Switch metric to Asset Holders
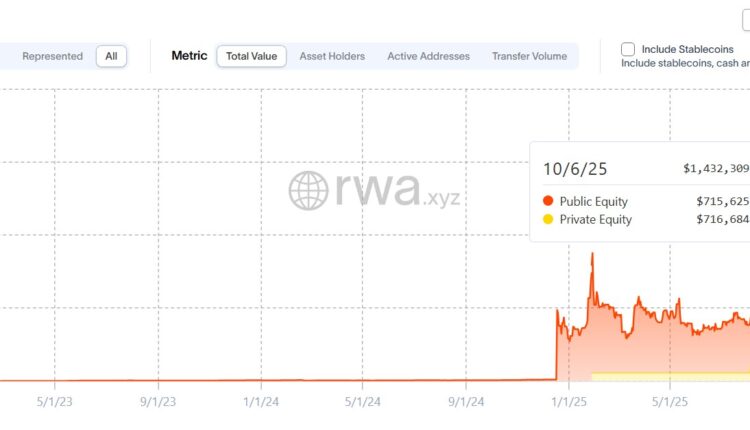Viewport: 750px width, 430px height. (x=332, y=56)
